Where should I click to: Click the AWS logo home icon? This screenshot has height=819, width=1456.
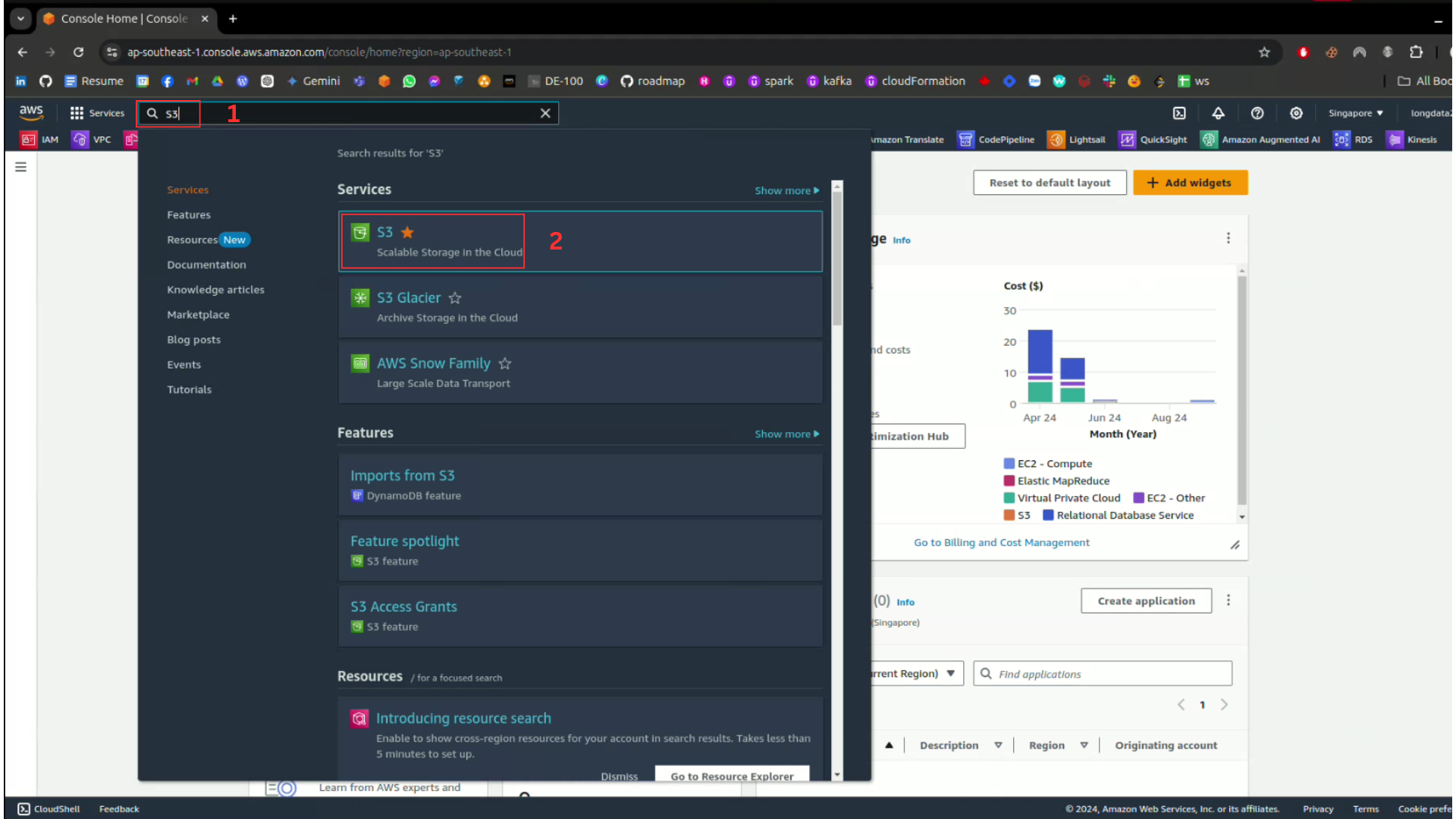click(31, 112)
